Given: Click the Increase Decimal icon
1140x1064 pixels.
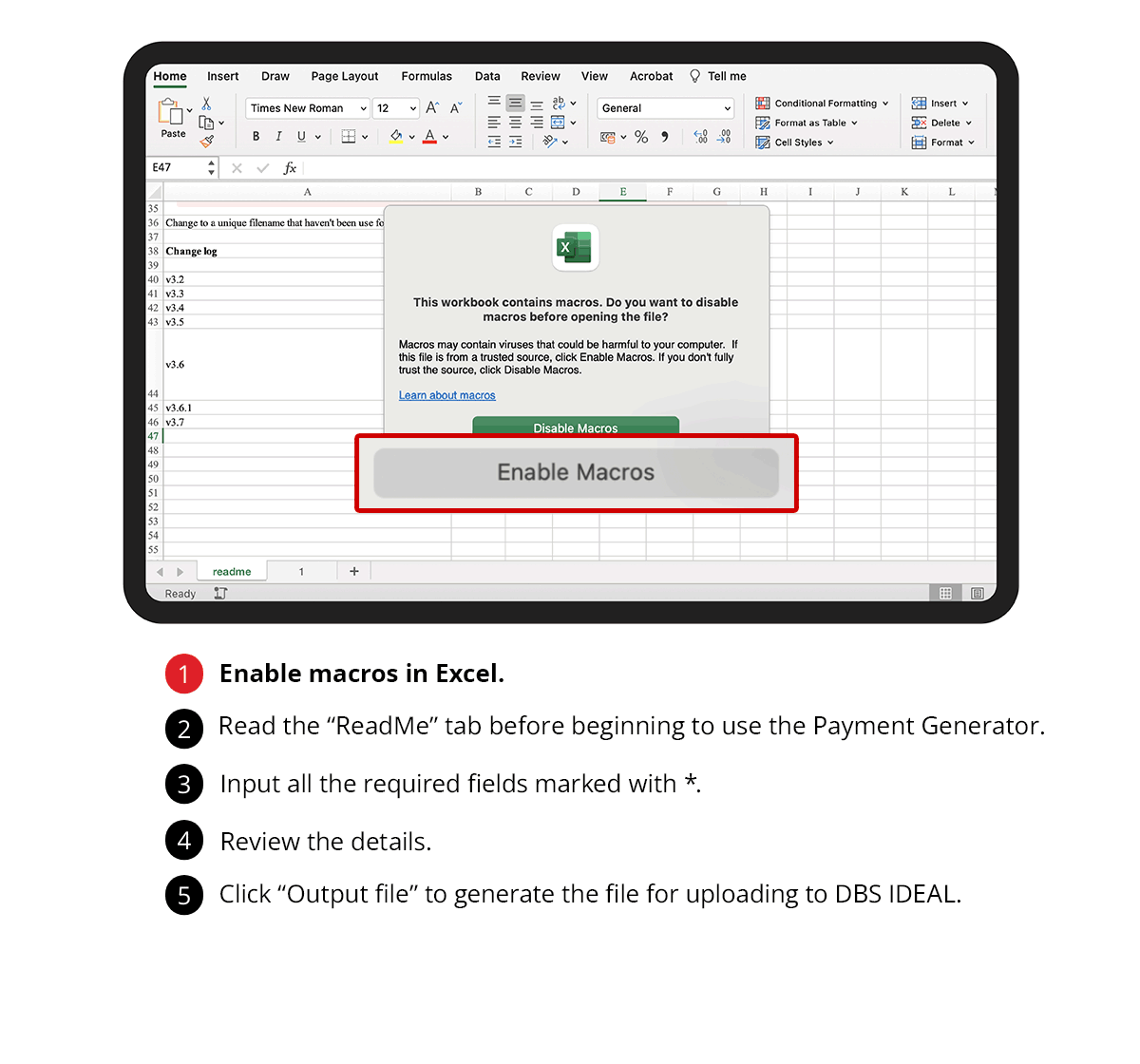Looking at the screenshot, I should (700, 137).
